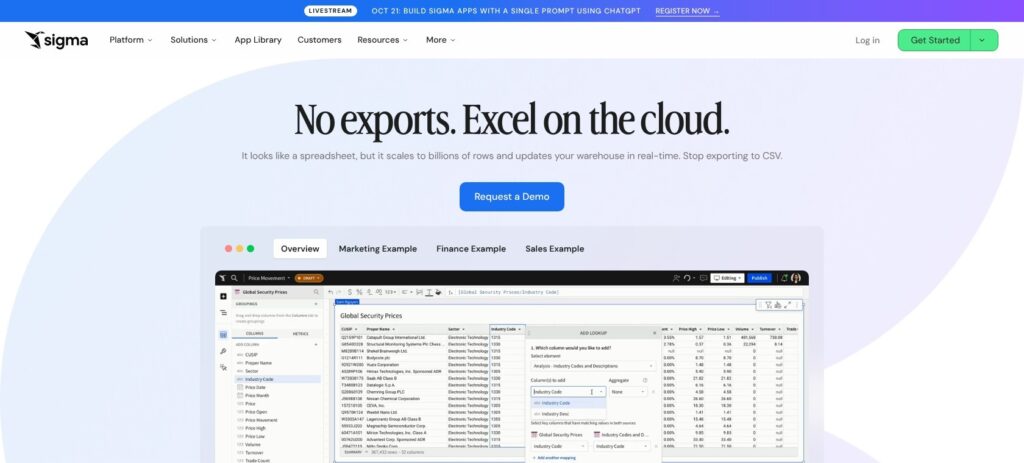Expand the Resources menu
Image resolution: width=1024 pixels, height=463 pixels.
[382, 40]
